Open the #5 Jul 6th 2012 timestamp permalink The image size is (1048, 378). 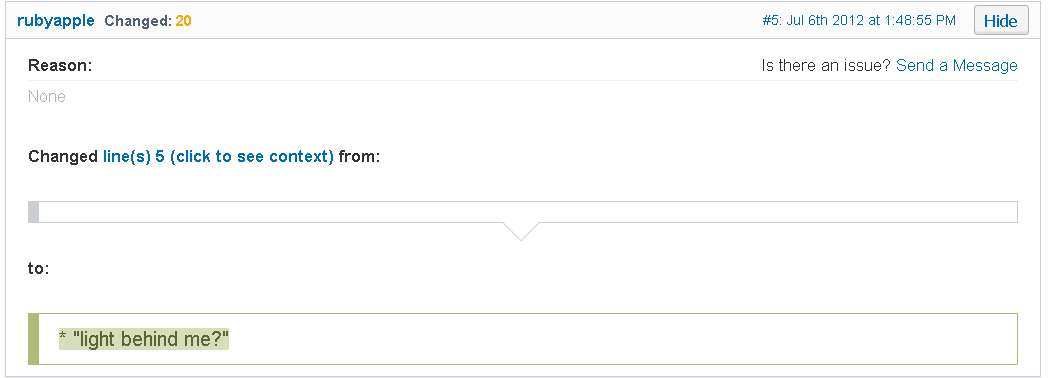pos(859,21)
